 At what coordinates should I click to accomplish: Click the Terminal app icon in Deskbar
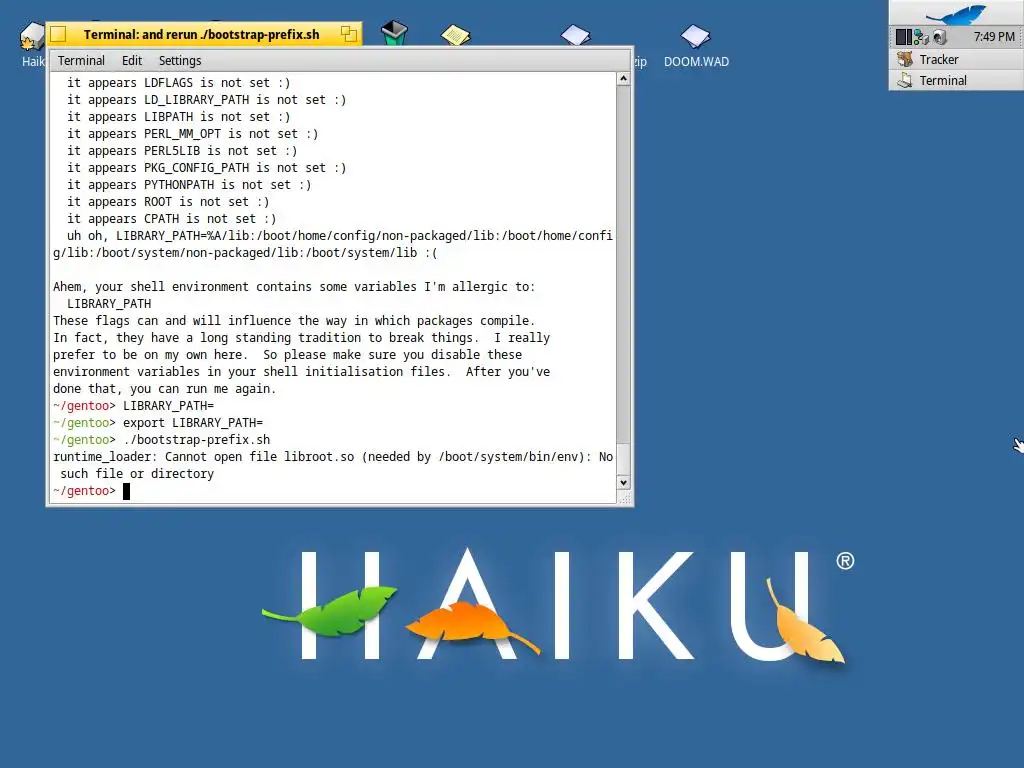[904, 80]
